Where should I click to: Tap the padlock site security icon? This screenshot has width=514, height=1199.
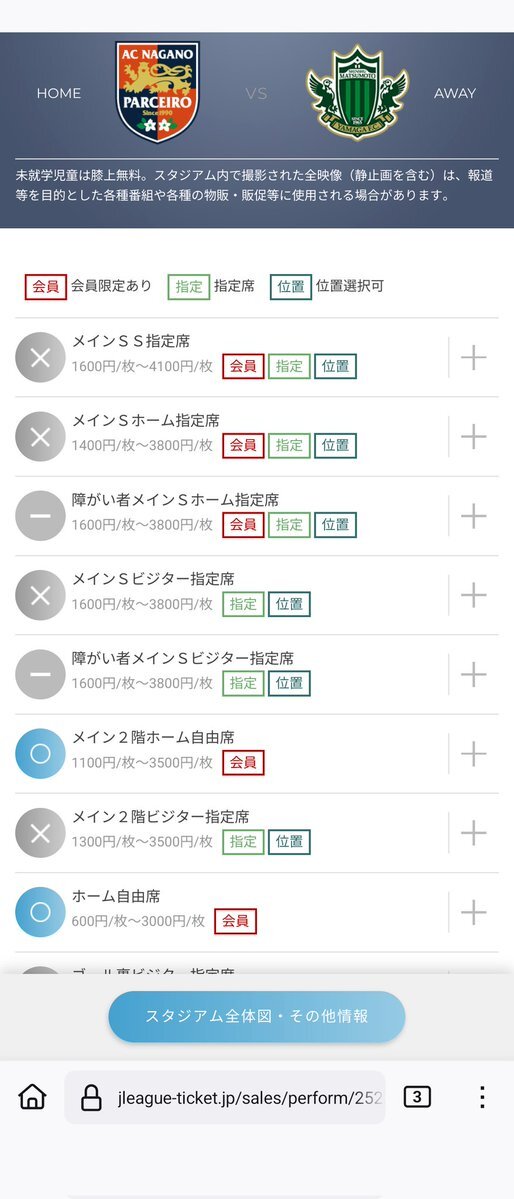point(91,1098)
